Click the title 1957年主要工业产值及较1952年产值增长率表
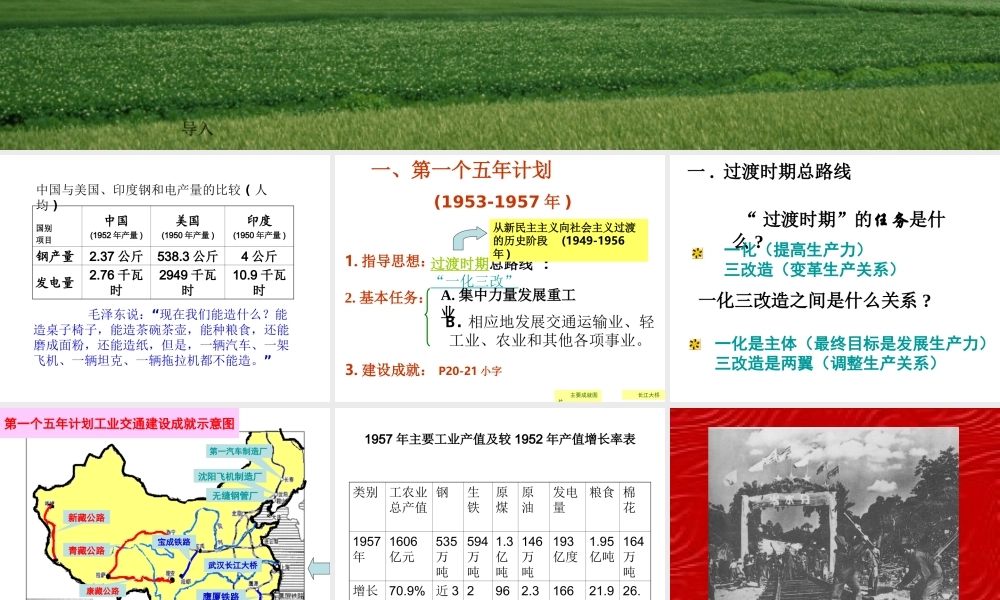This screenshot has height=600, width=1000. click(500, 439)
